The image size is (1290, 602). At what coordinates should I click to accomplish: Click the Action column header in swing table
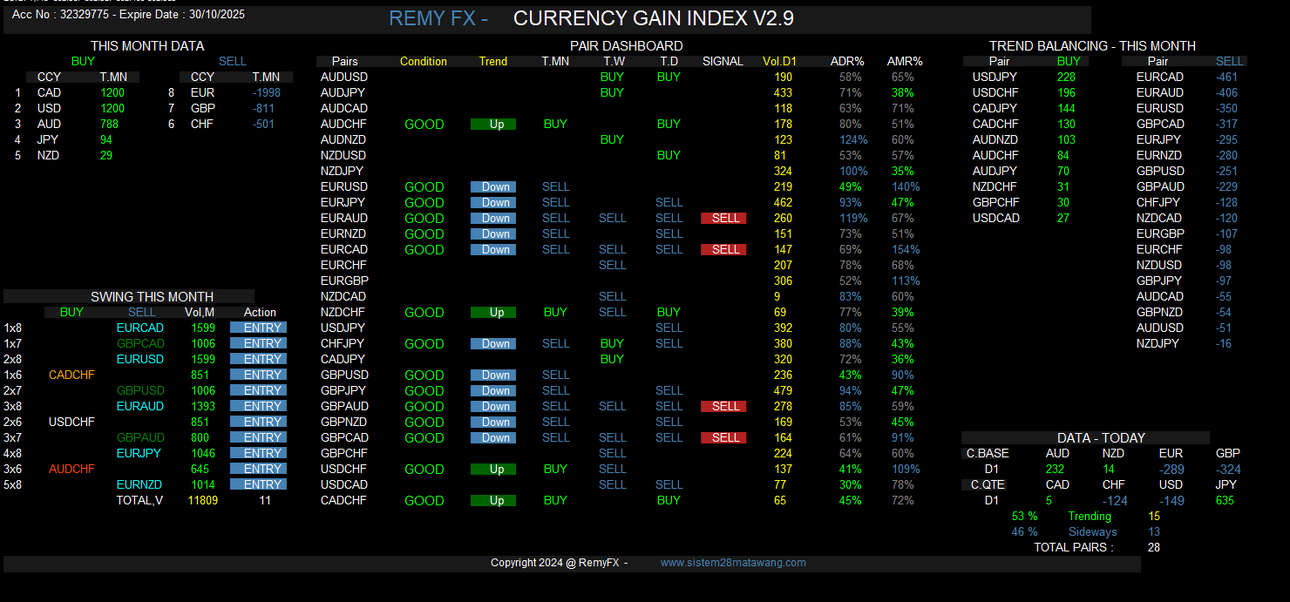click(260, 312)
